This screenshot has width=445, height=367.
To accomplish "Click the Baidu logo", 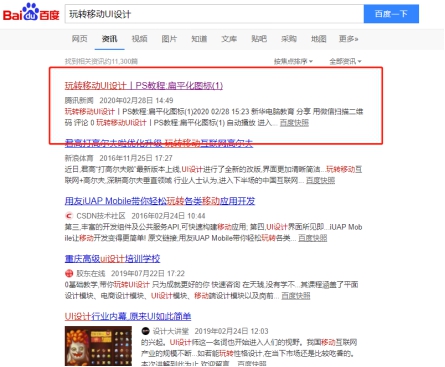I will coord(31,13).
